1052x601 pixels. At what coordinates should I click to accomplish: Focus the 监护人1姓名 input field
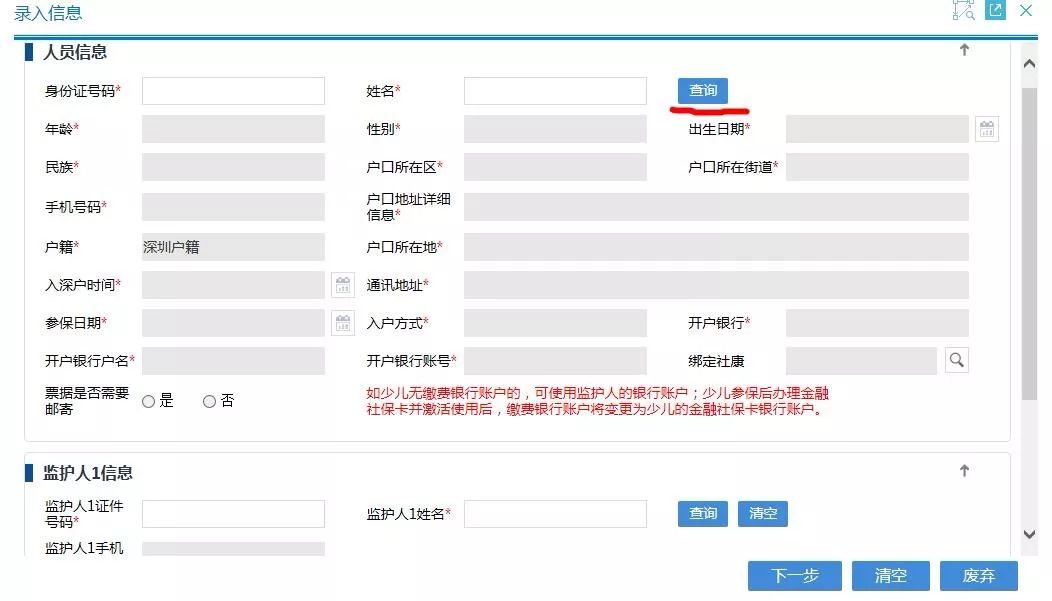556,514
